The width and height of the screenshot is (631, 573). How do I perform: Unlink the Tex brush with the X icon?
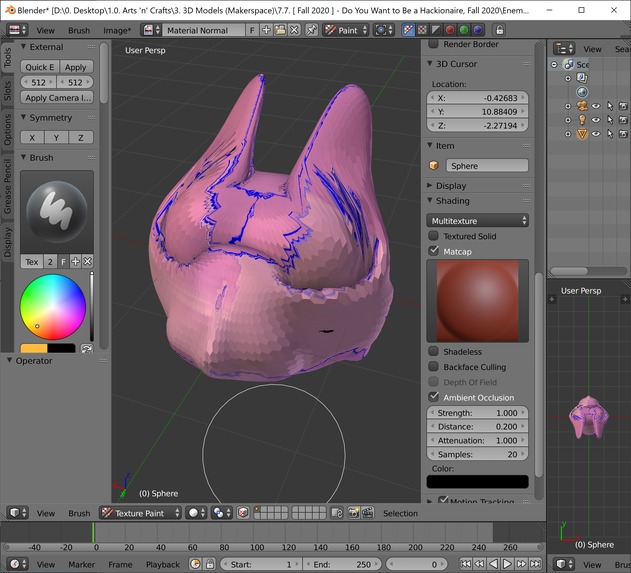click(x=87, y=262)
